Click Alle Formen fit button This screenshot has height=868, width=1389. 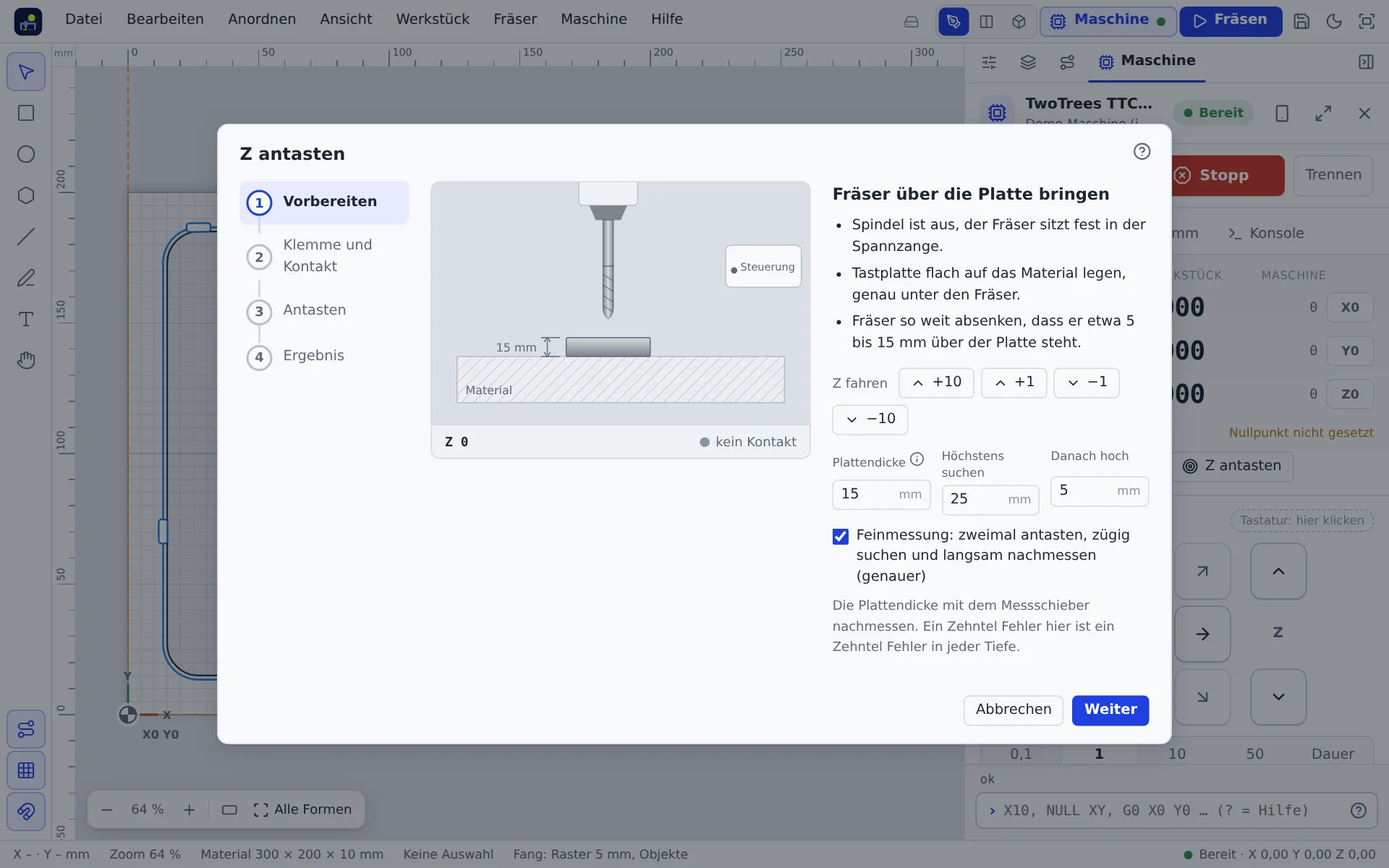[x=302, y=810]
